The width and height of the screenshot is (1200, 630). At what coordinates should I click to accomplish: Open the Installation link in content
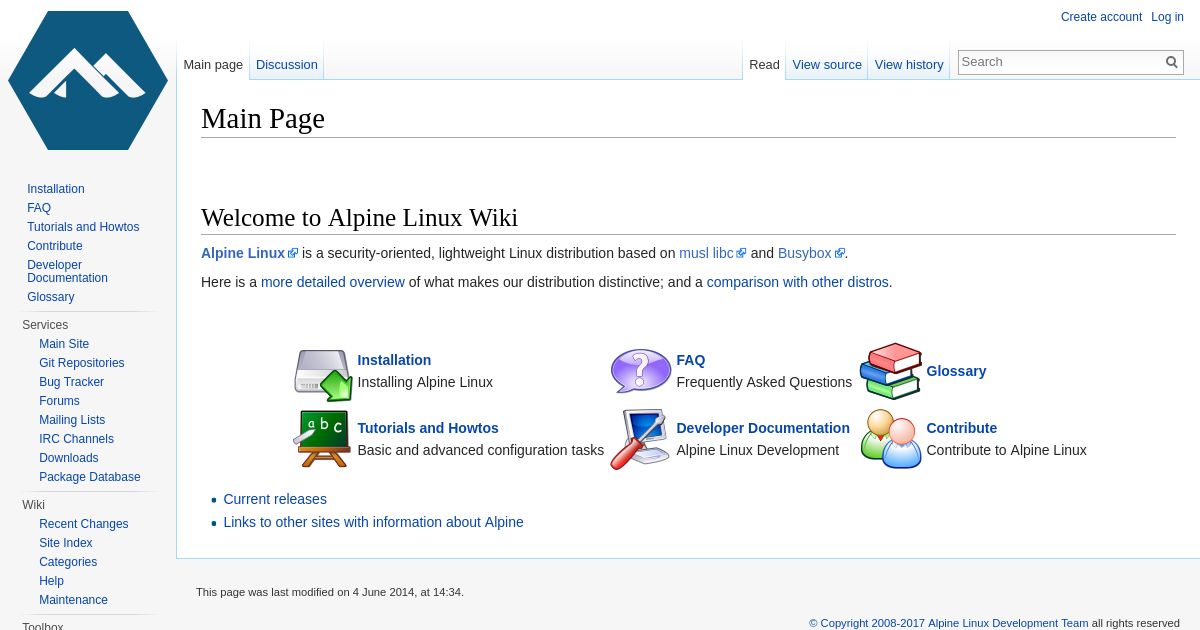click(x=394, y=360)
